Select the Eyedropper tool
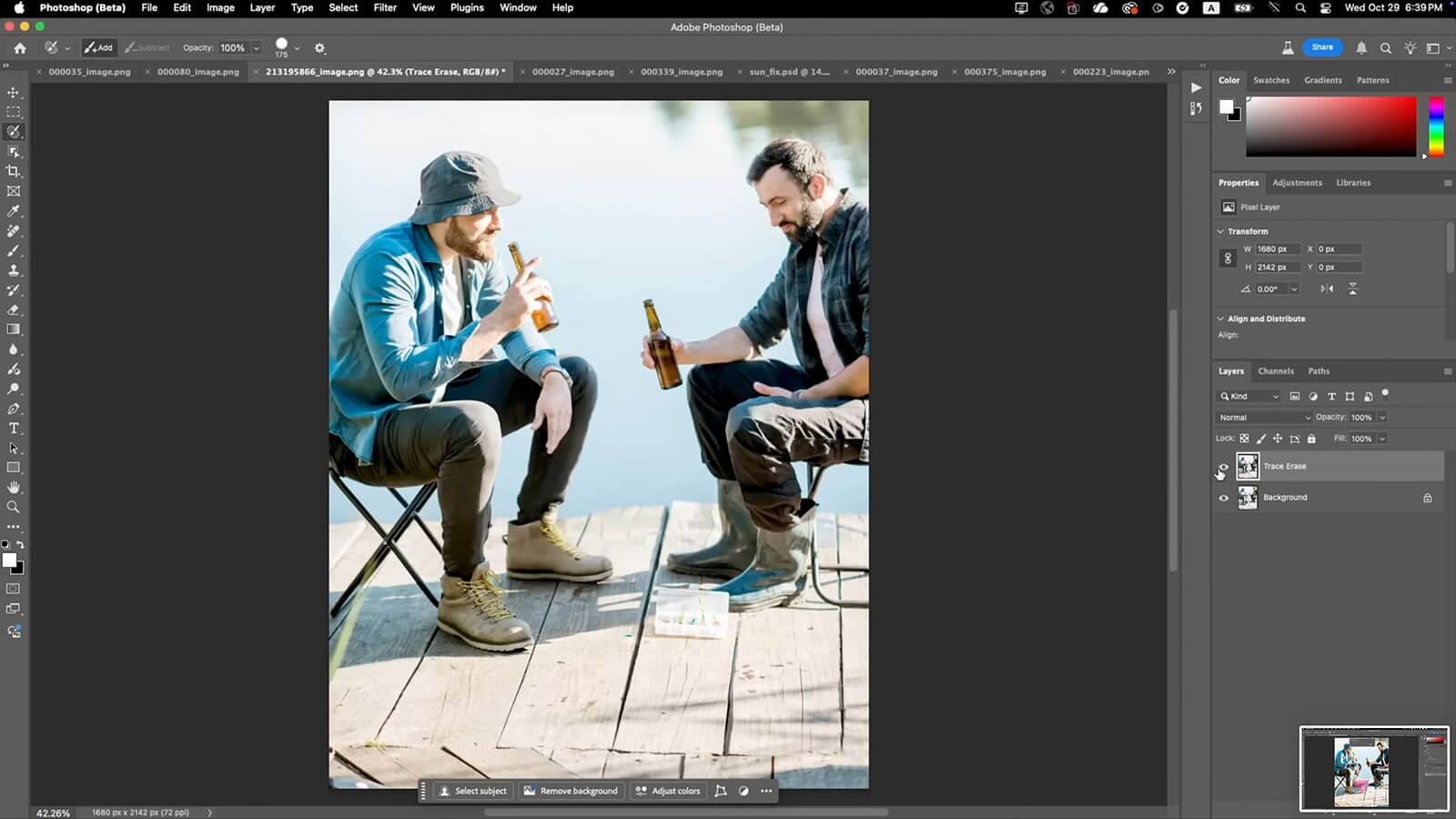The height and width of the screenshot is (819, 1456). (14, 211)
